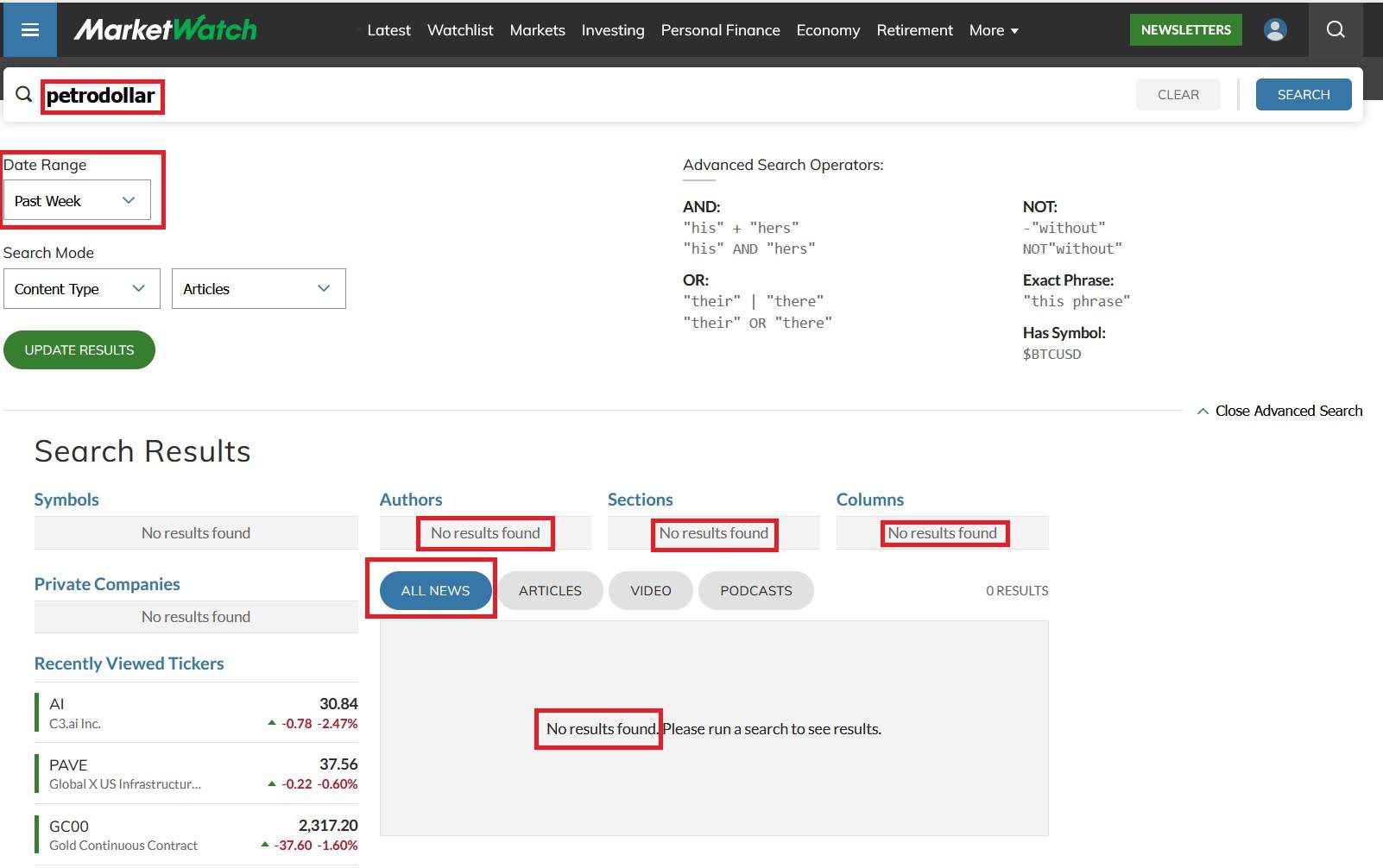Image resolution: width=1383 pixels, height=868 pixels.
Task: Click the magnifier icon beside petrodollar
Action: (24, 95)
